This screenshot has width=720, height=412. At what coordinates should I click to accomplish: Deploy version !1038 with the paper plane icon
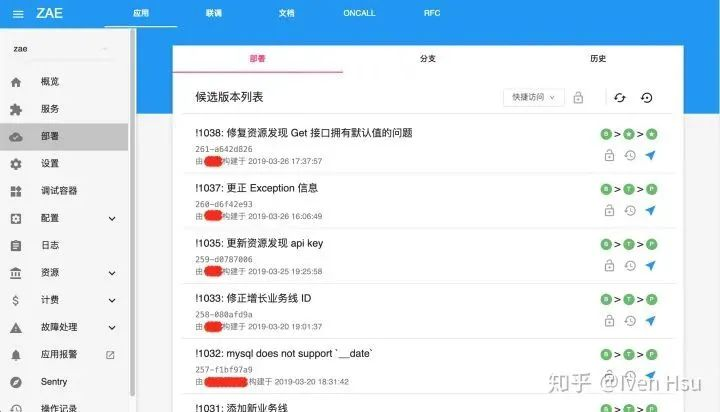[x=650, y=155]
